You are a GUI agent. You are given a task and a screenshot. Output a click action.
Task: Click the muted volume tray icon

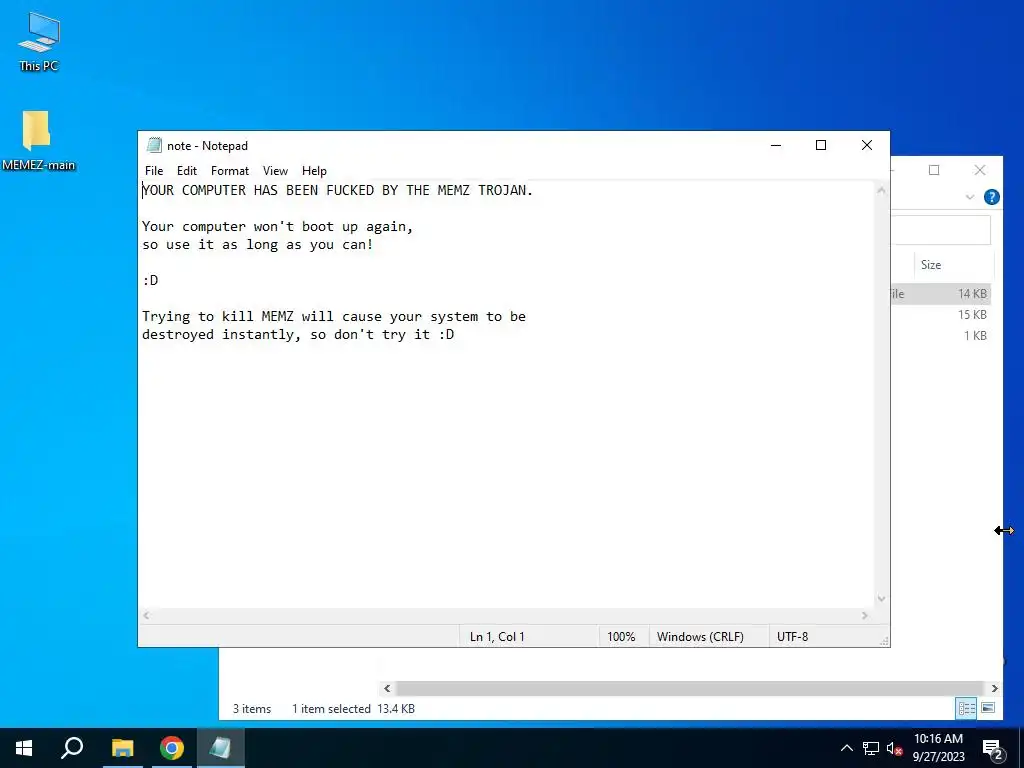[x=894, y=748]
